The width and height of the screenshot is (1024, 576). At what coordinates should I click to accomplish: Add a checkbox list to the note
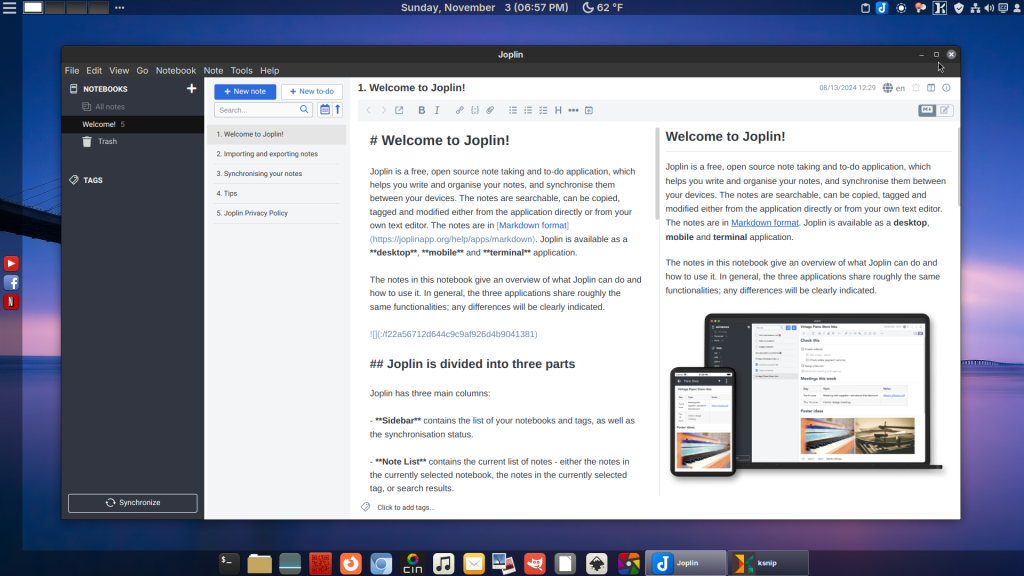[543, 110]
